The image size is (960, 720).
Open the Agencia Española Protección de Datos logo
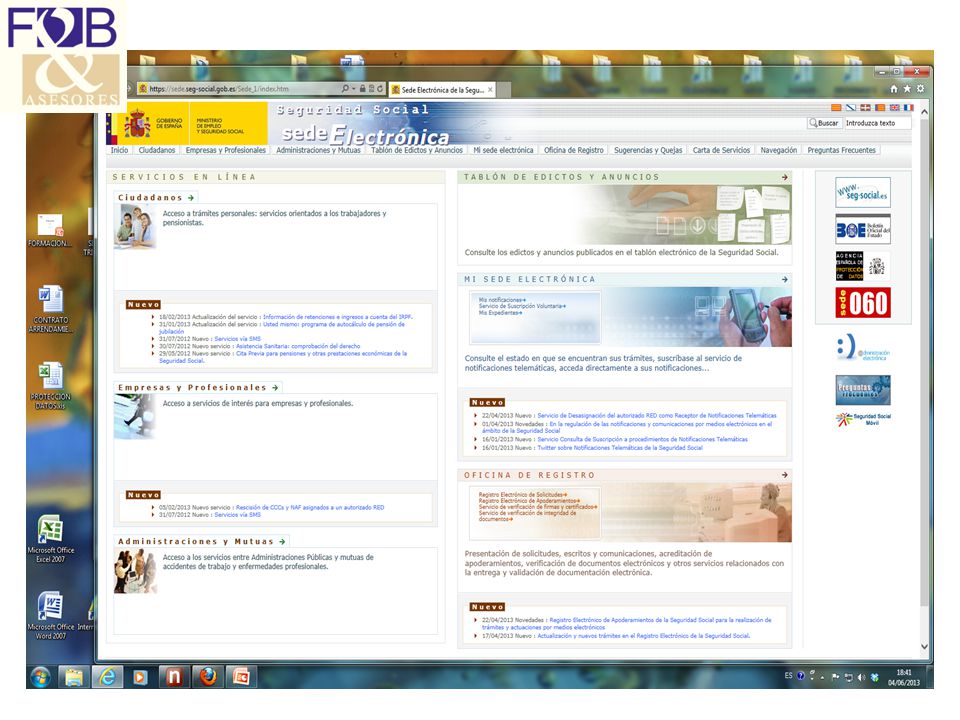(863, 266)
